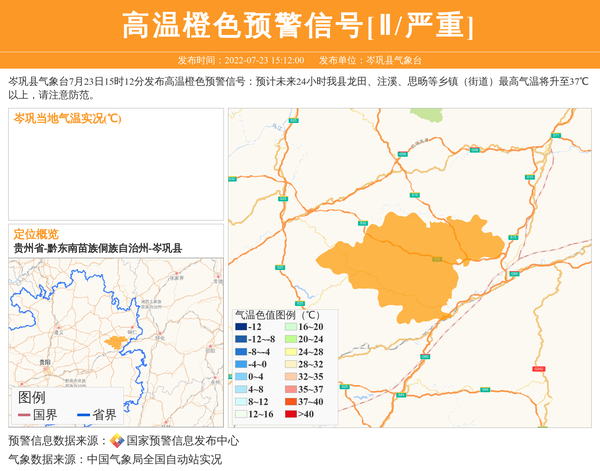600x471 pixels.
Task: Select the 35~37 temperature legend swatch
Action: click(x=291, y=389)
